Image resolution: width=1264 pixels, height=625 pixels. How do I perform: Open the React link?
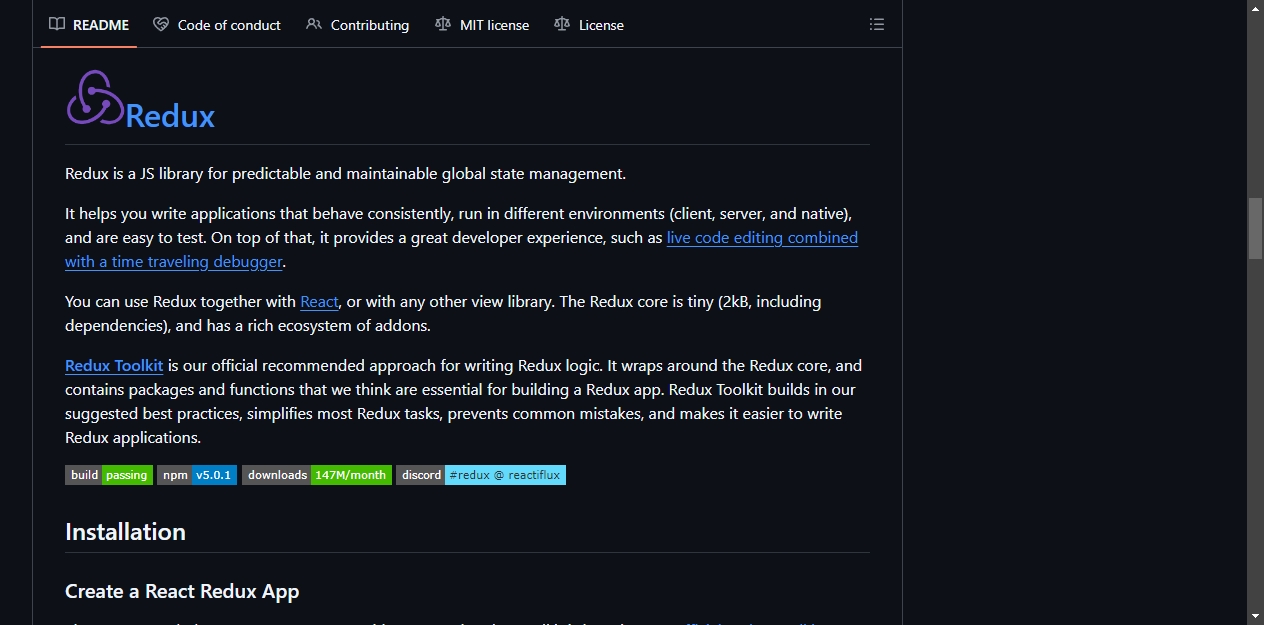pyautogui.click(x=319, y=301)
